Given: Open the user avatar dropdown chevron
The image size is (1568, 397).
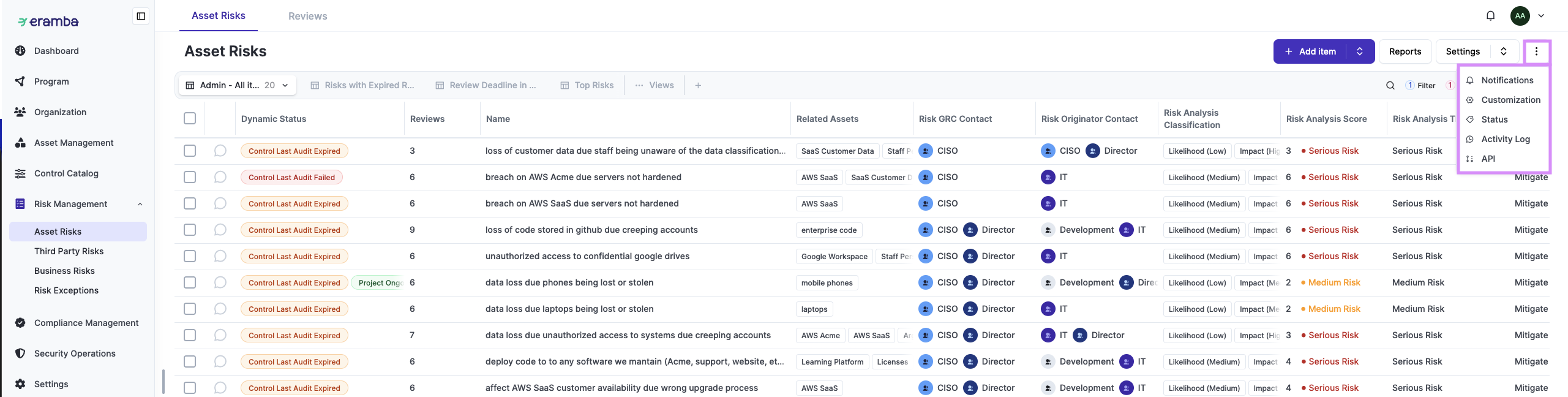Looking at the screenshot, I should [x=1541, y=16].
